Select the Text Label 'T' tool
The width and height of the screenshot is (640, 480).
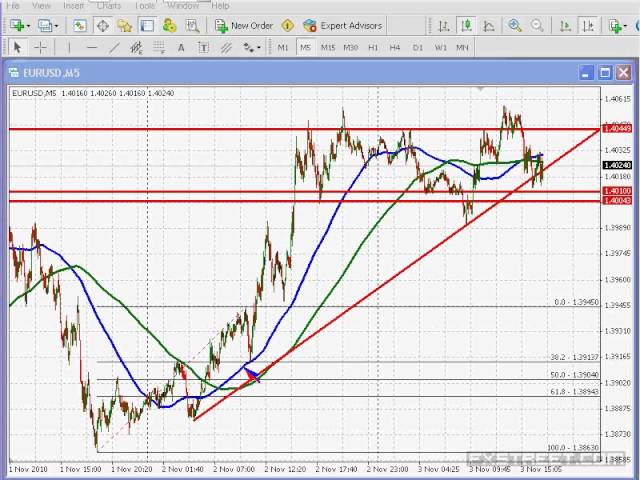click(x=203, y=48)
